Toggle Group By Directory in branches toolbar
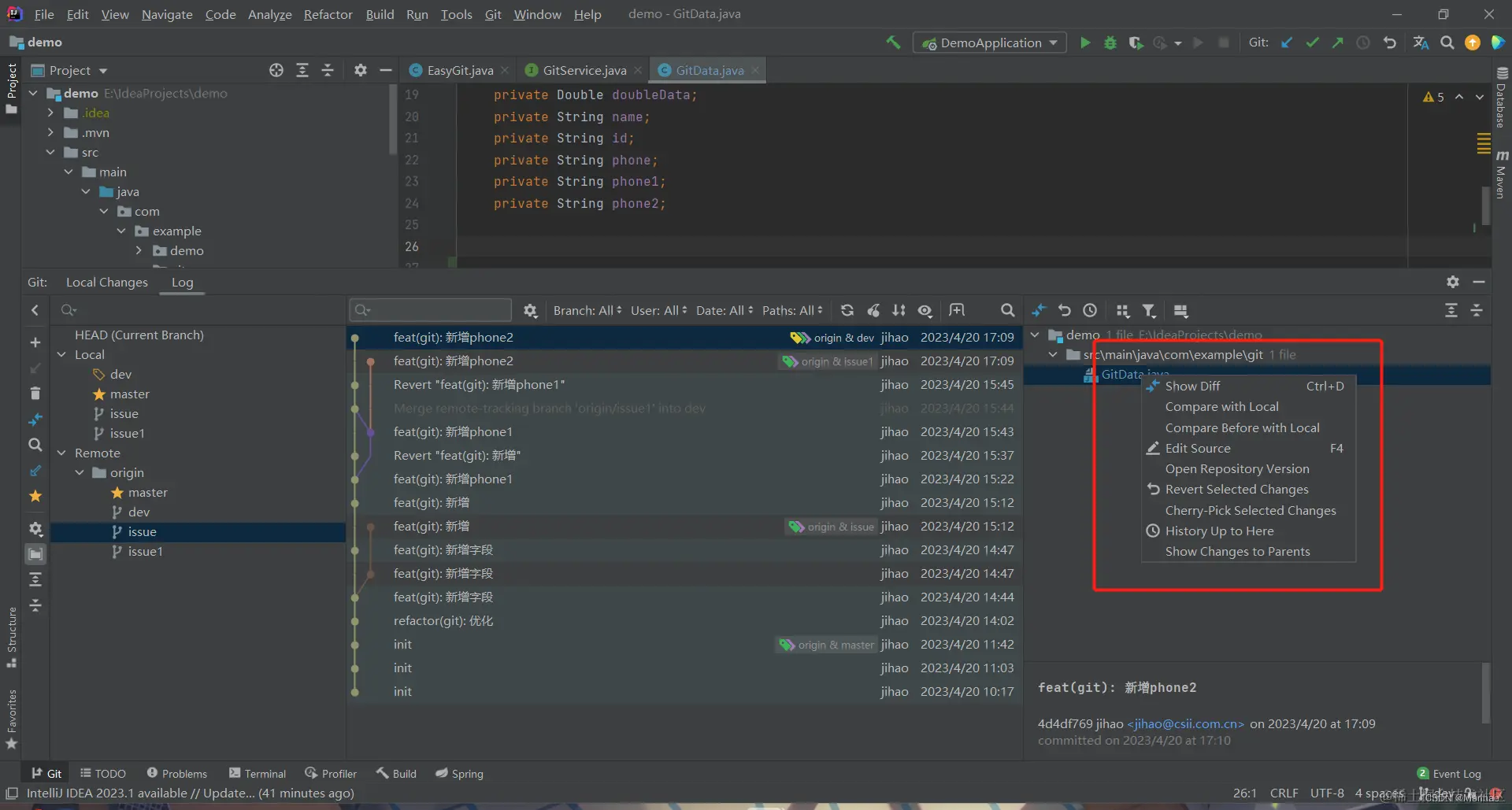Screen dimensions: 1512x810 click(x=35, y=554)
